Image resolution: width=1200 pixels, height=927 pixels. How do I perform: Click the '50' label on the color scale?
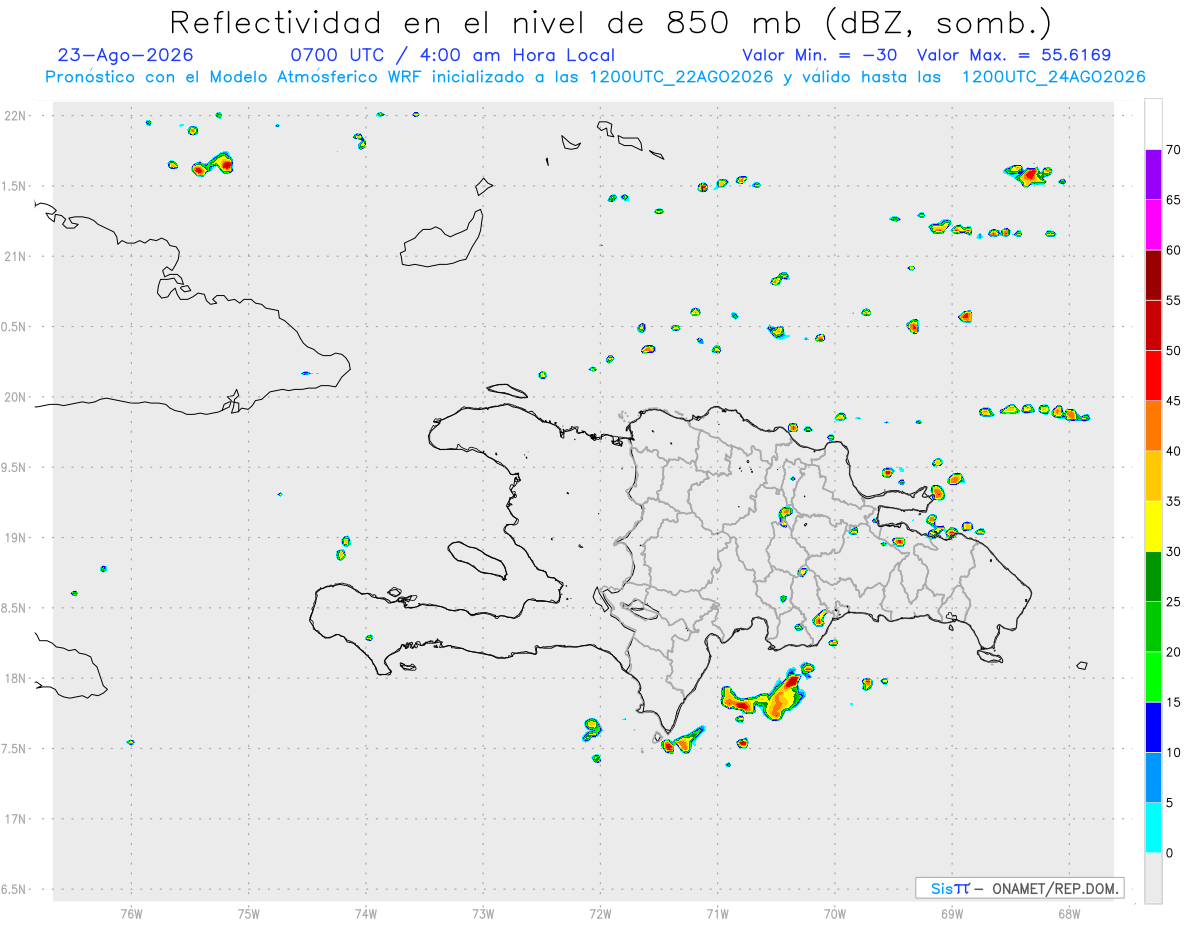pyautogui.click(x=1174, y=351)
